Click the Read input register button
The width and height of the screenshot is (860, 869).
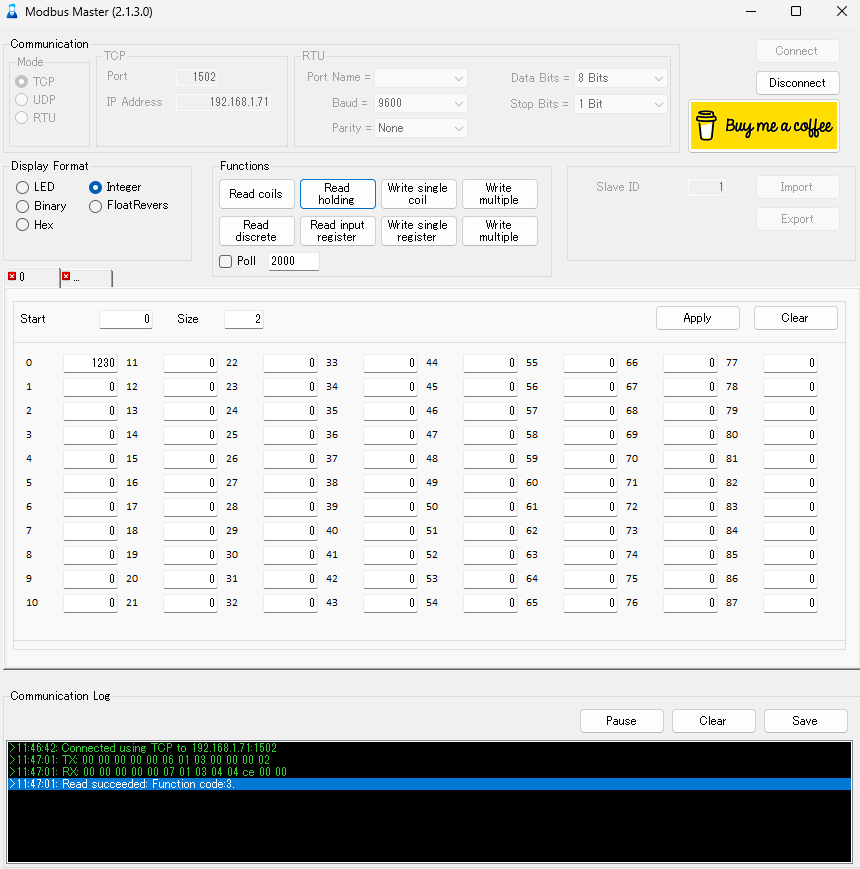337,231
